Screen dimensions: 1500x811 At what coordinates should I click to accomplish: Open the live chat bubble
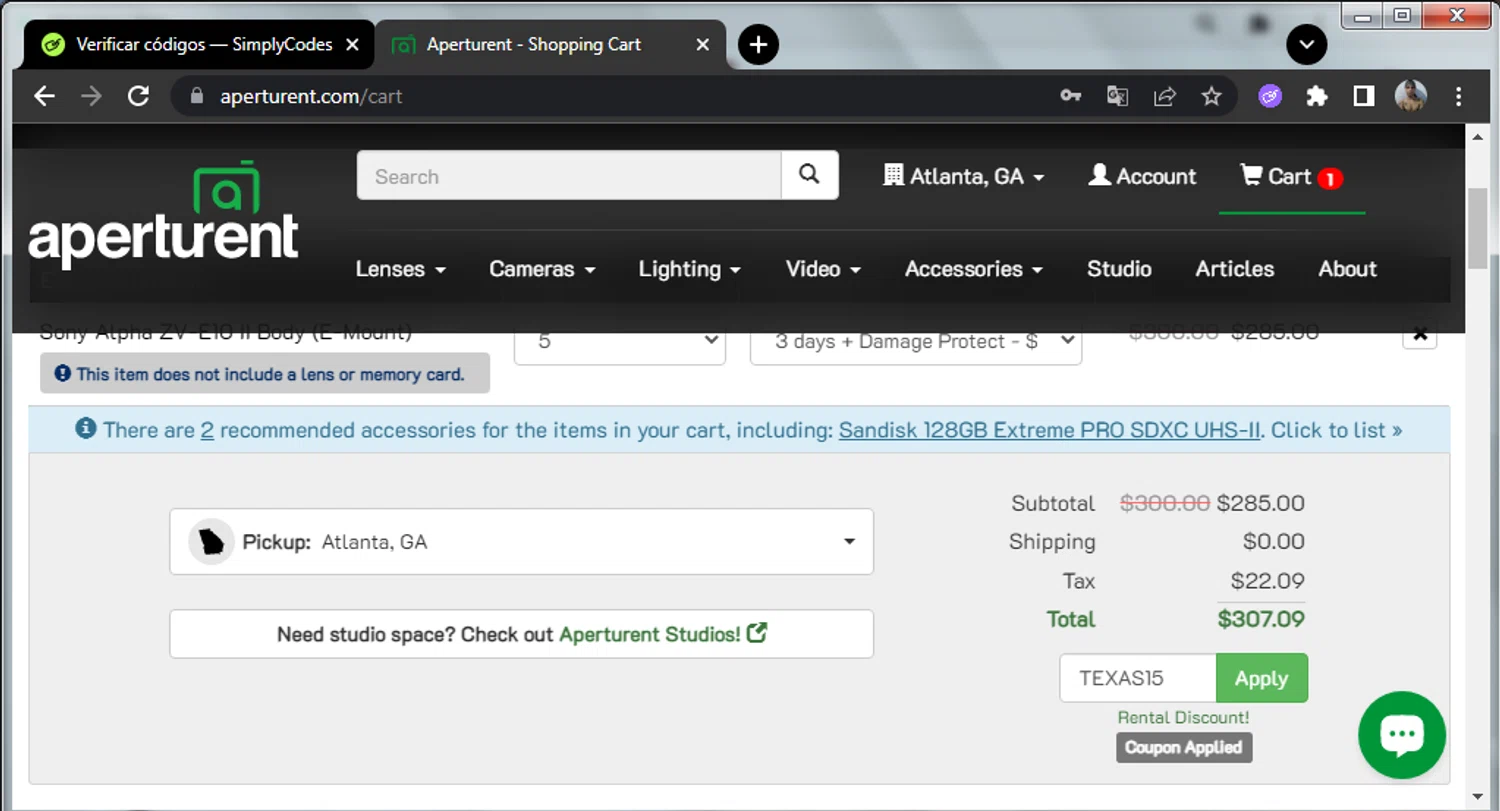pyautogui.click(x=1402, y=735)
